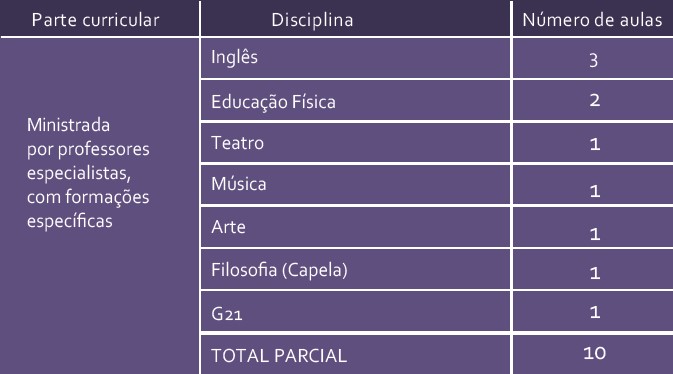
Task: Click the total value 10
Action: [593, 355]
